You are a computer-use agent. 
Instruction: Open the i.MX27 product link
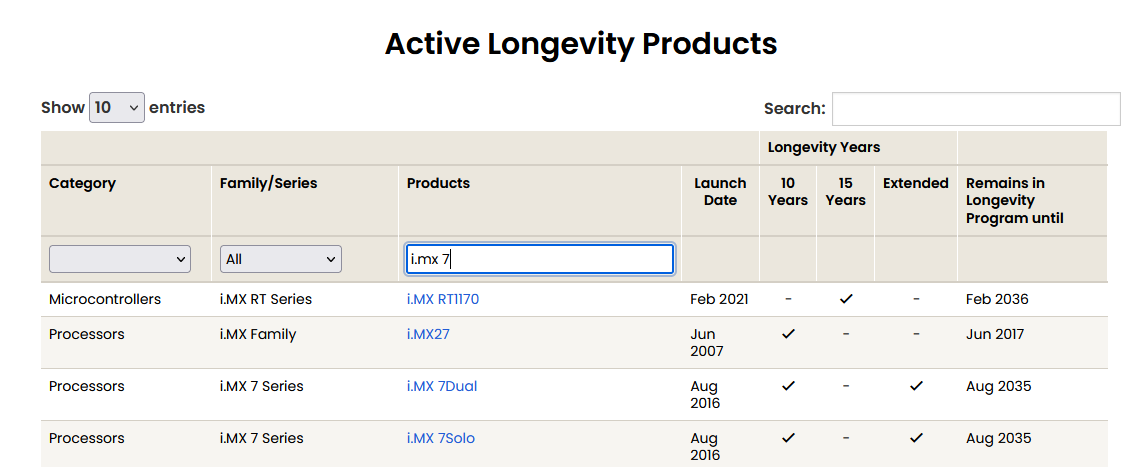click(428, 334)
